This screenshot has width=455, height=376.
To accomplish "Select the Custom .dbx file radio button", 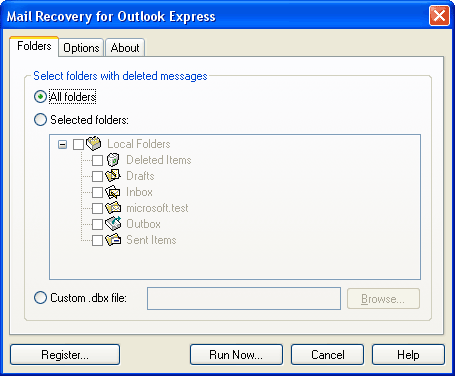I will pyautogui.click(x=40, y=298).
